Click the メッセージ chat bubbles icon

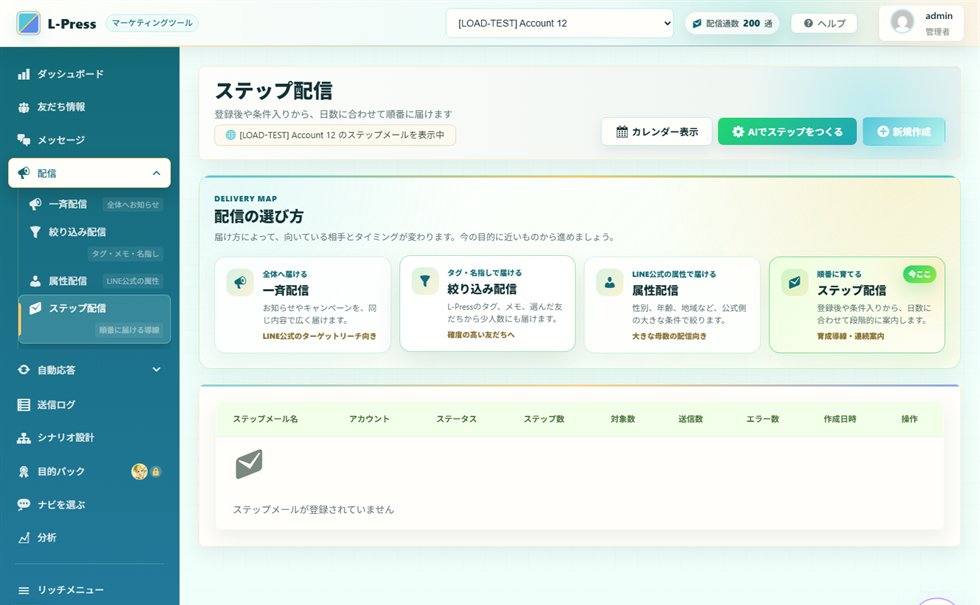click(x=24, y=140)
